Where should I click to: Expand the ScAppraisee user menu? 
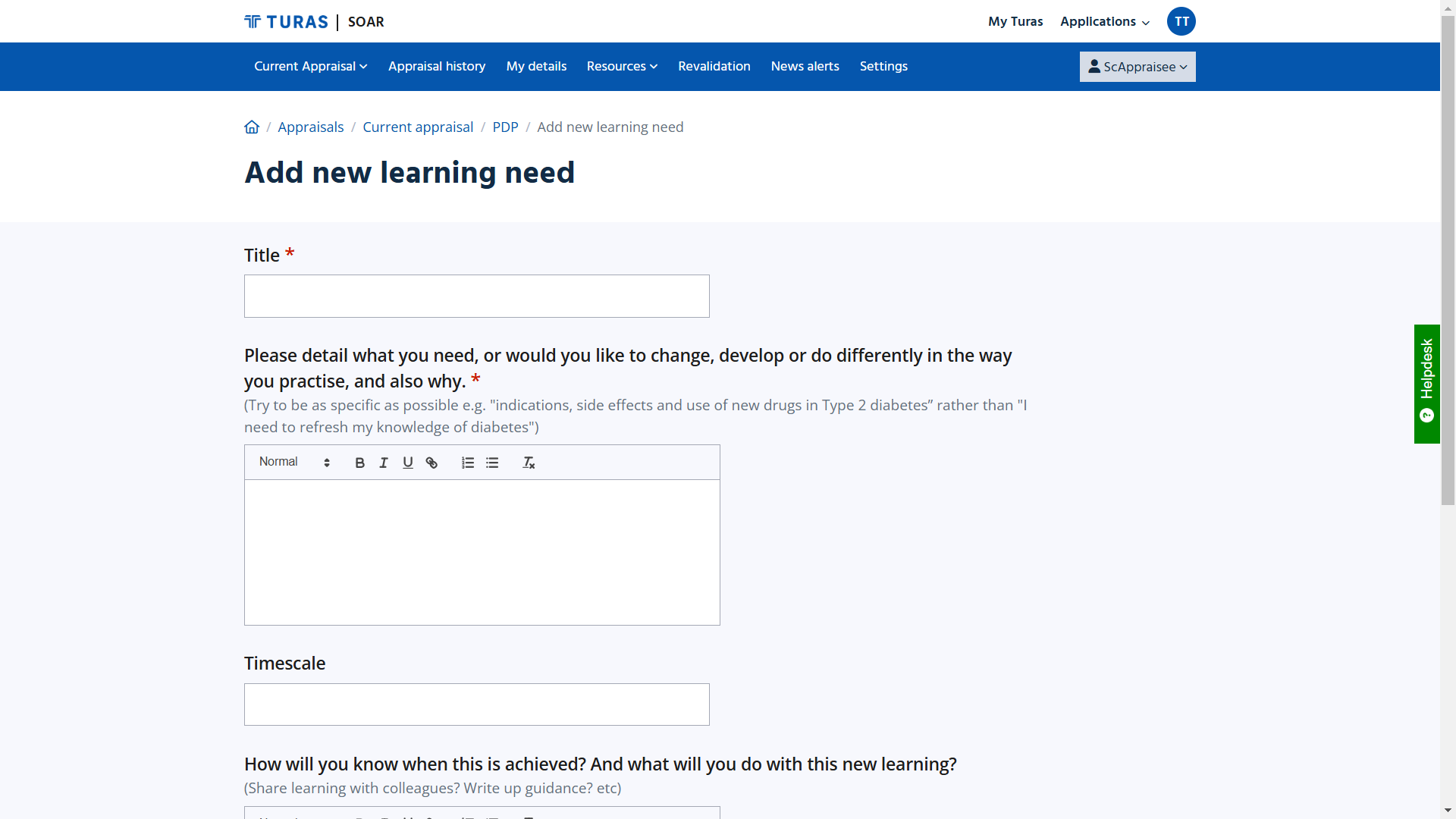tap(1137, 67)
